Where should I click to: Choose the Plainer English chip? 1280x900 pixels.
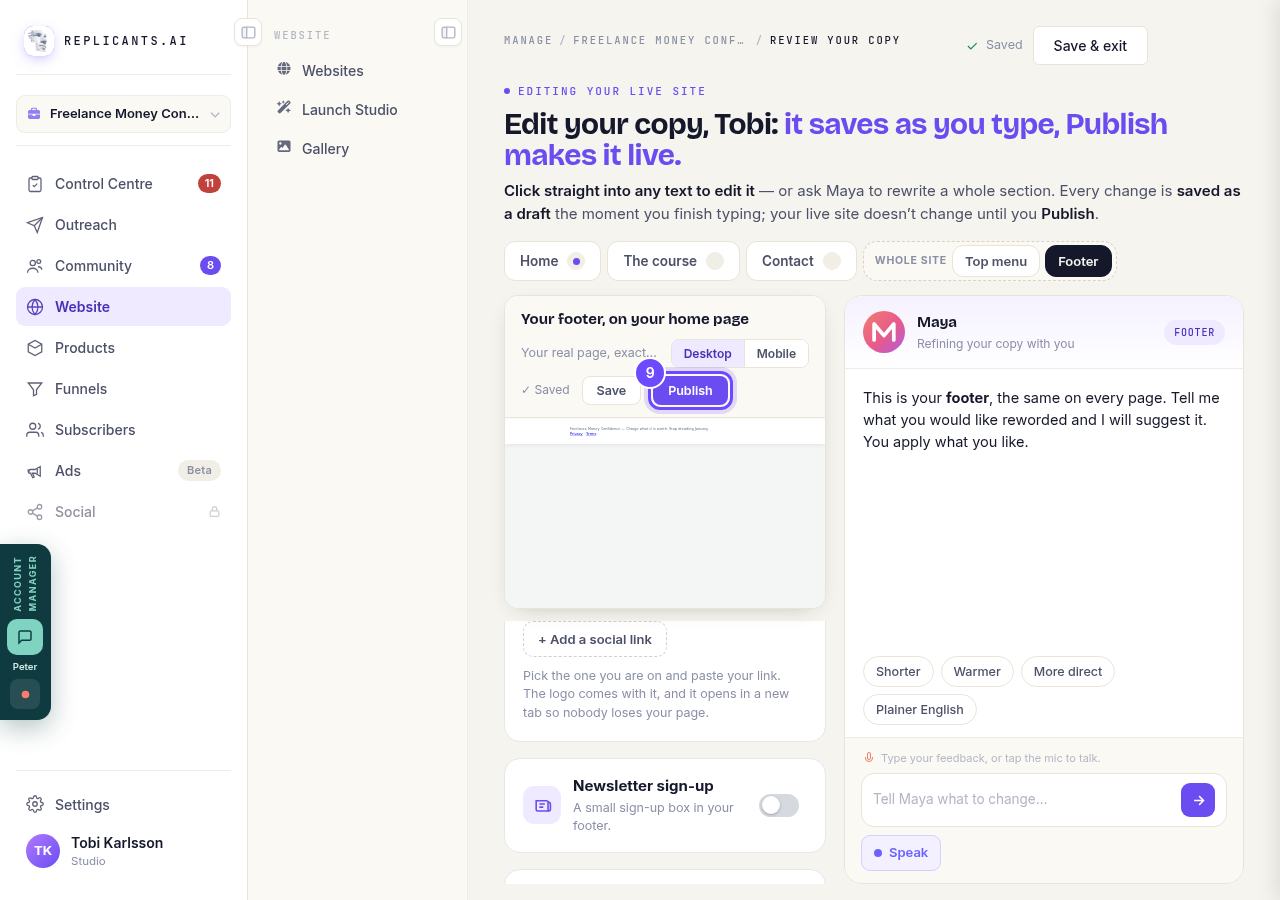point(920,710)
